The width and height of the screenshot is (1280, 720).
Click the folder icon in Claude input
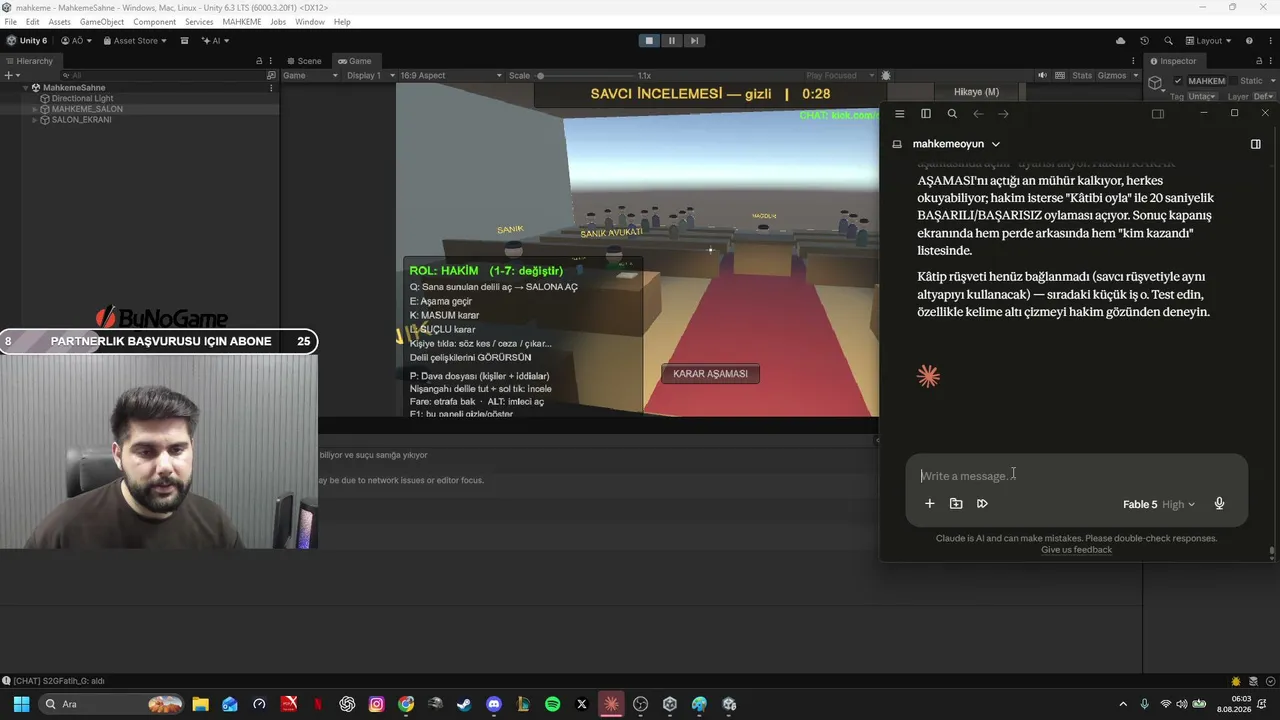[x=956, y=504]
